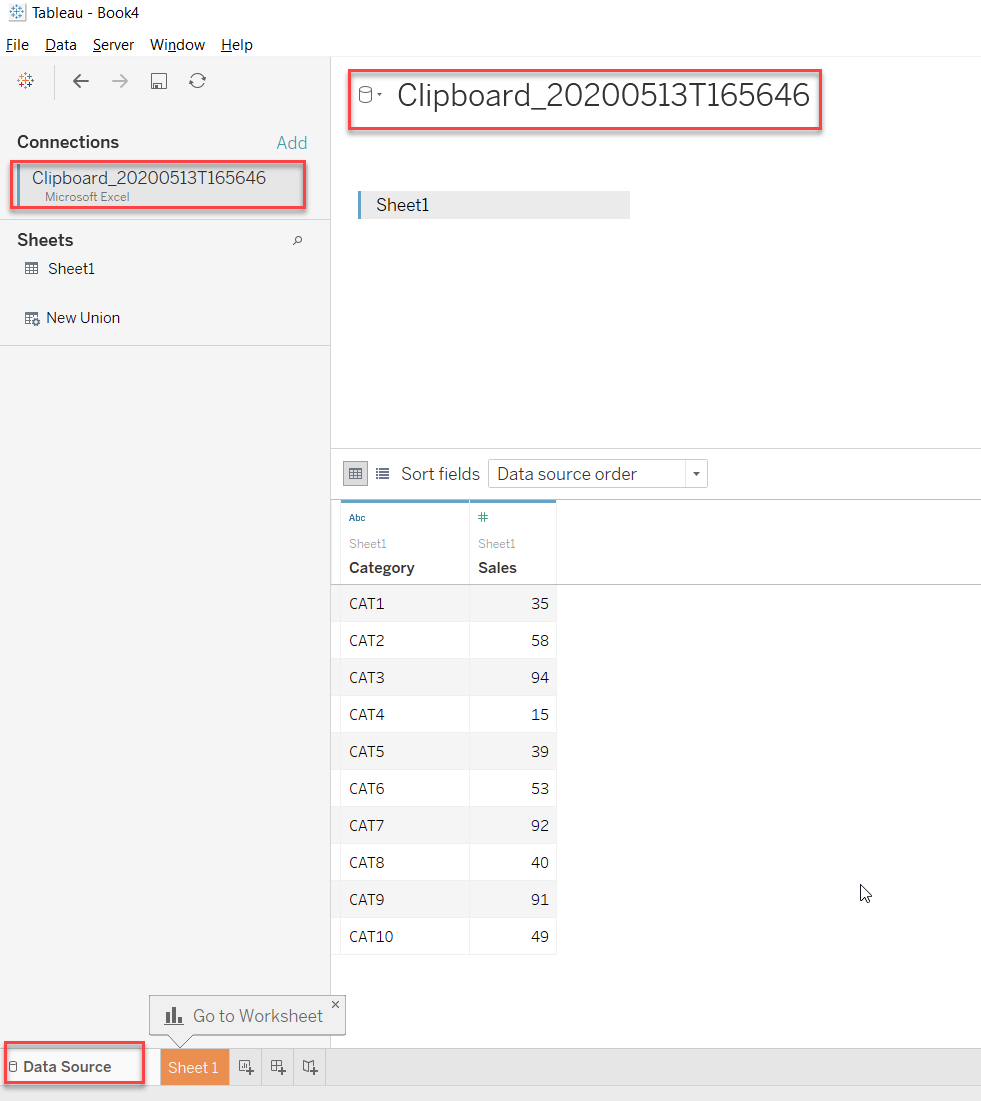Click the Connections panel heading
Screen dimensions: 981x1101
pos(68,142)
